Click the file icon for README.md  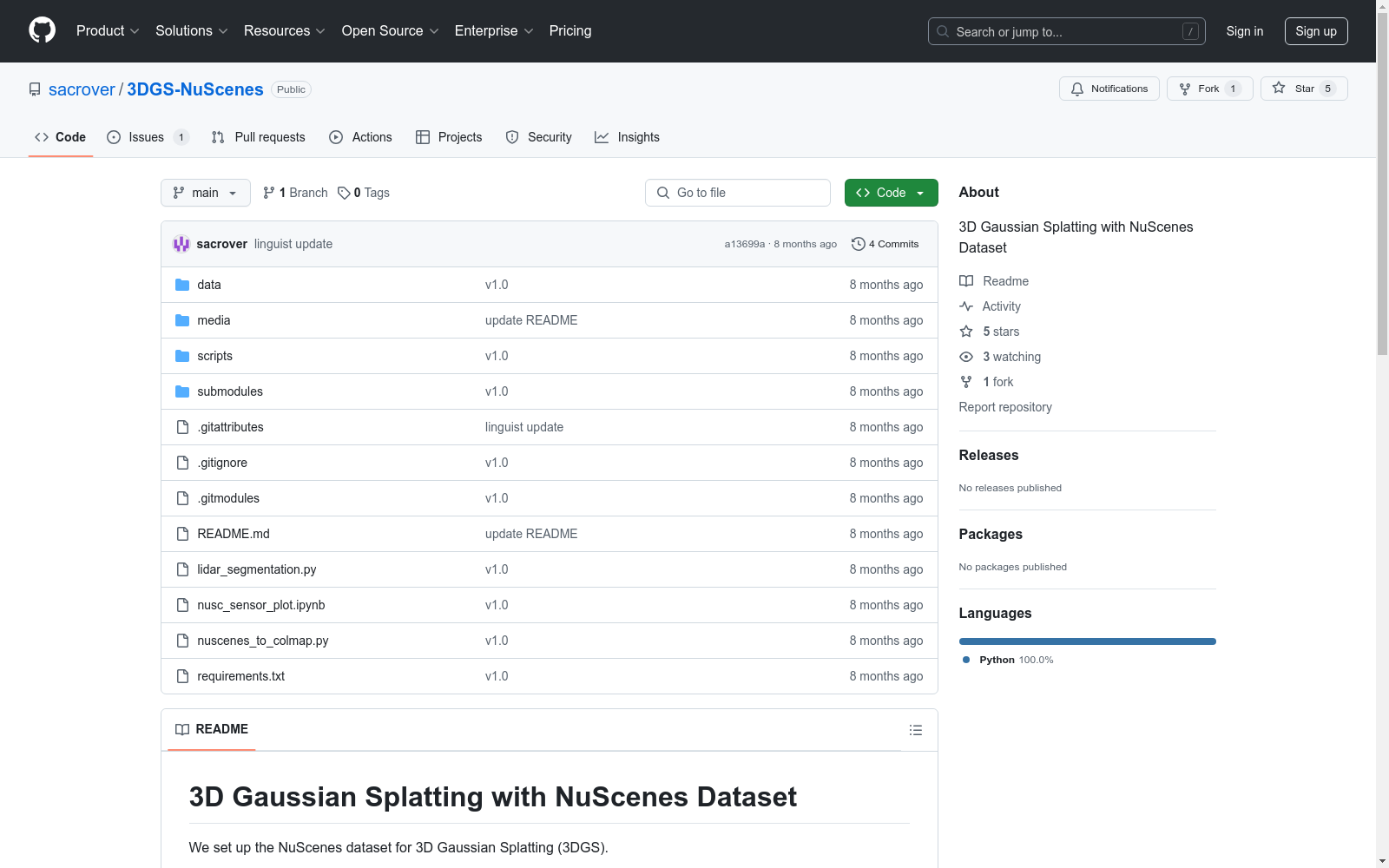[182, 534]
